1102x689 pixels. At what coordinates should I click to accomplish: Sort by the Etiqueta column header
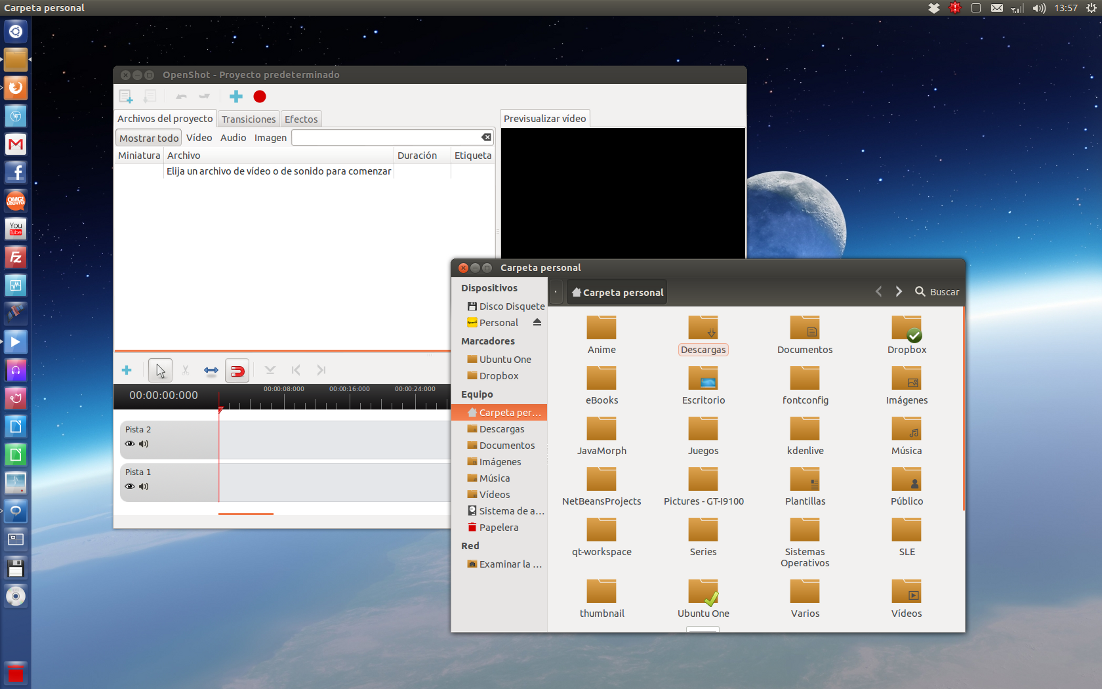click(473, 155)
